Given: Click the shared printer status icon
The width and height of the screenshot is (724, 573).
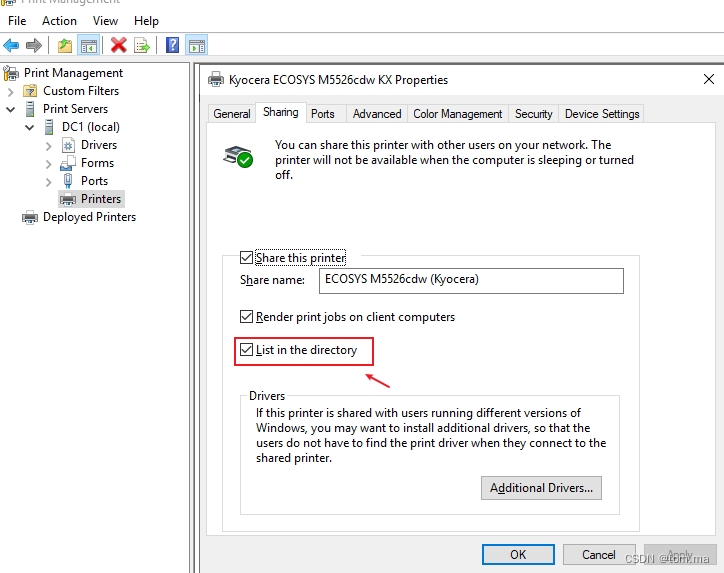Looking at the screenshot, I should point(238,157).
